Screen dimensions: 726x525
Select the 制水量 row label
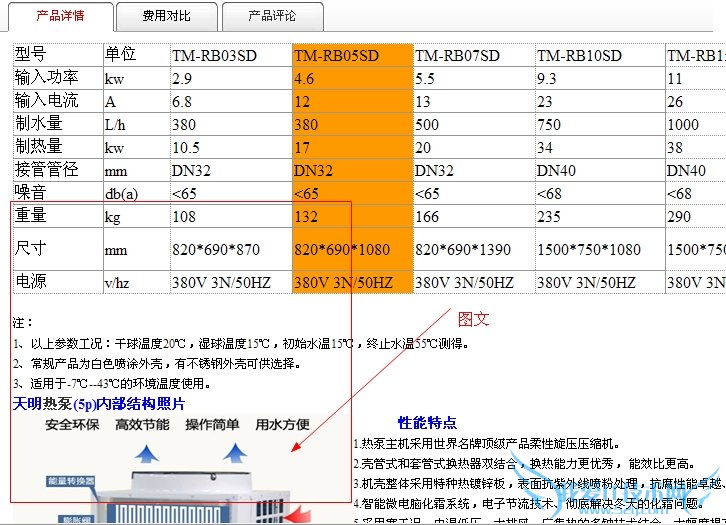(x=38, y=124)
